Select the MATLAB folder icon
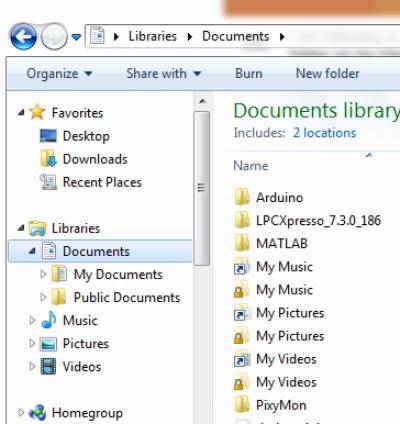The width and height of the screenshot is (400, 424). click(242, 243)
